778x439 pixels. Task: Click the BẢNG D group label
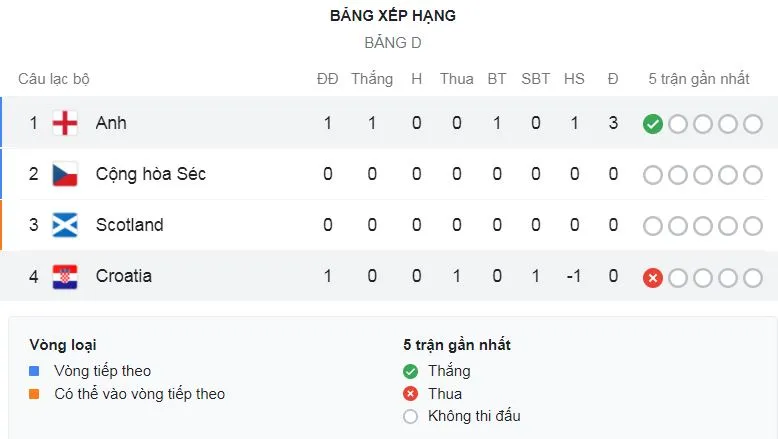click(x=393, y=43)
